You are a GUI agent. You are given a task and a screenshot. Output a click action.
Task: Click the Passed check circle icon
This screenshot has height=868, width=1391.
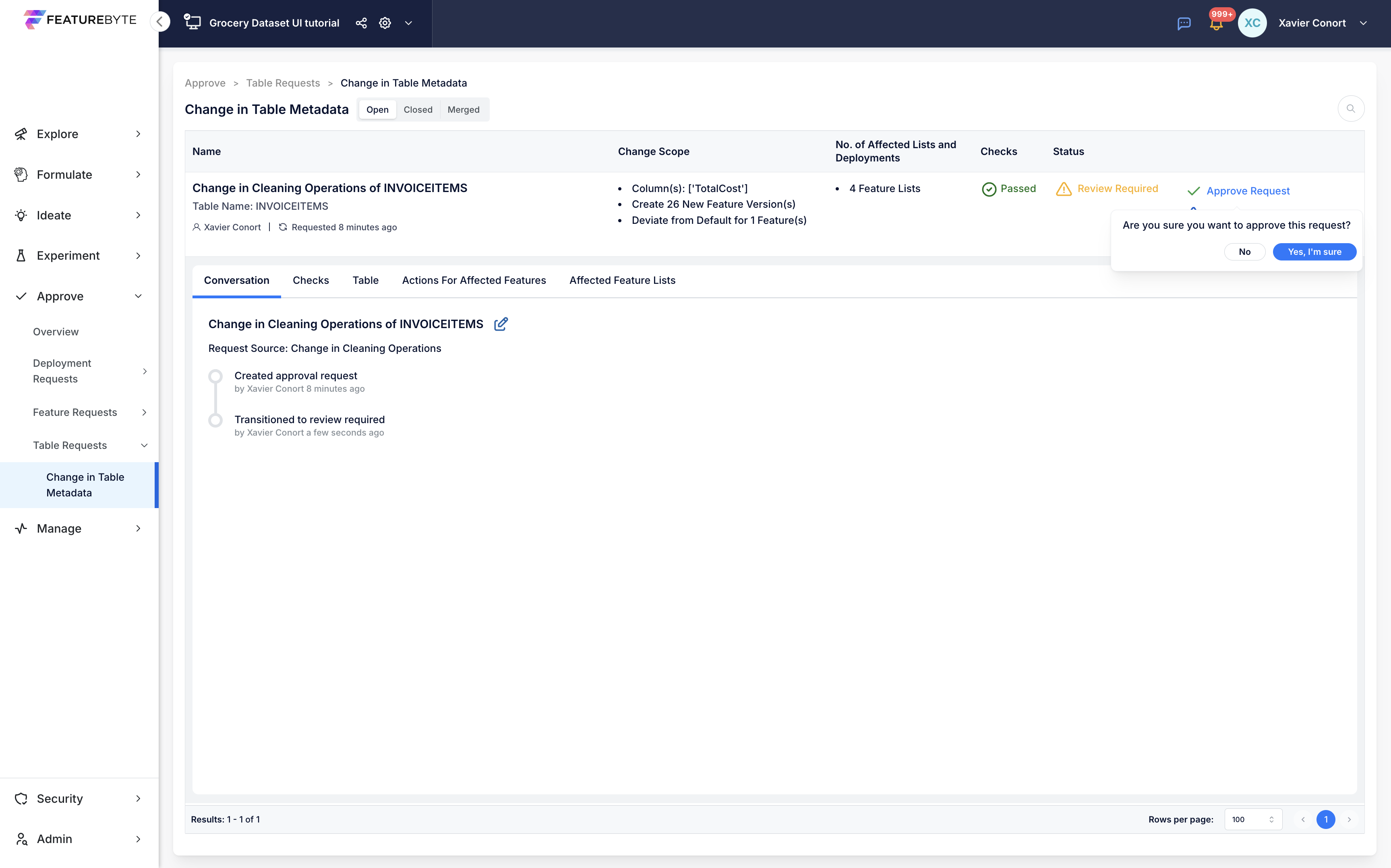989,189
